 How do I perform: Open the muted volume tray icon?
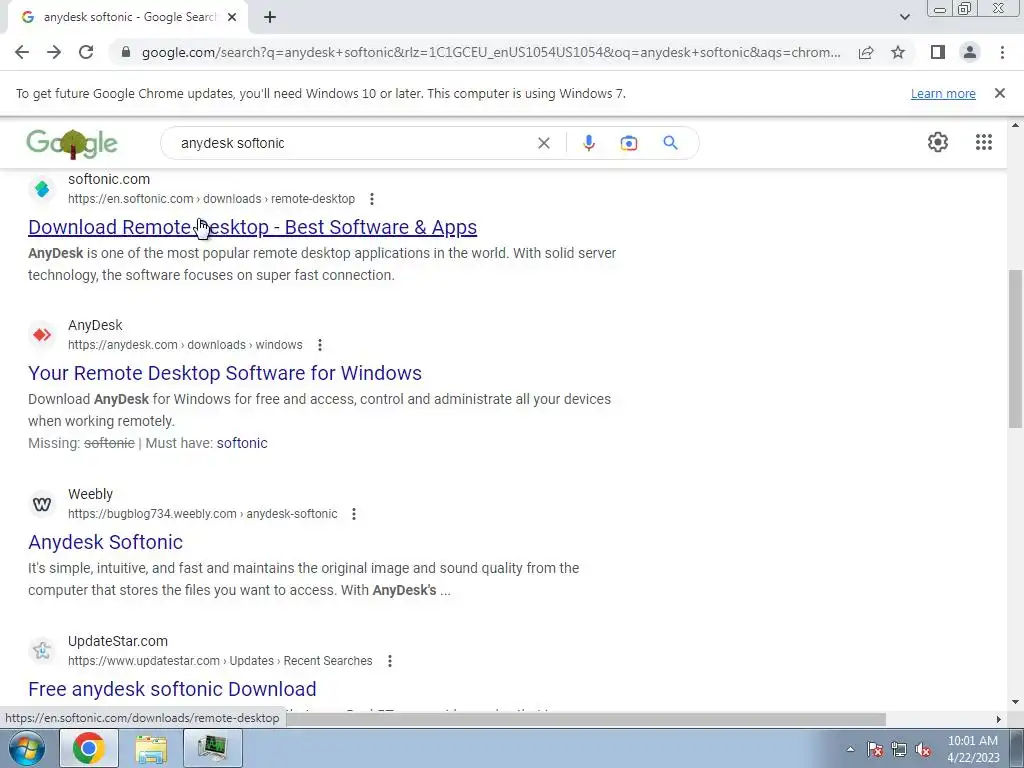coord(923,749)
